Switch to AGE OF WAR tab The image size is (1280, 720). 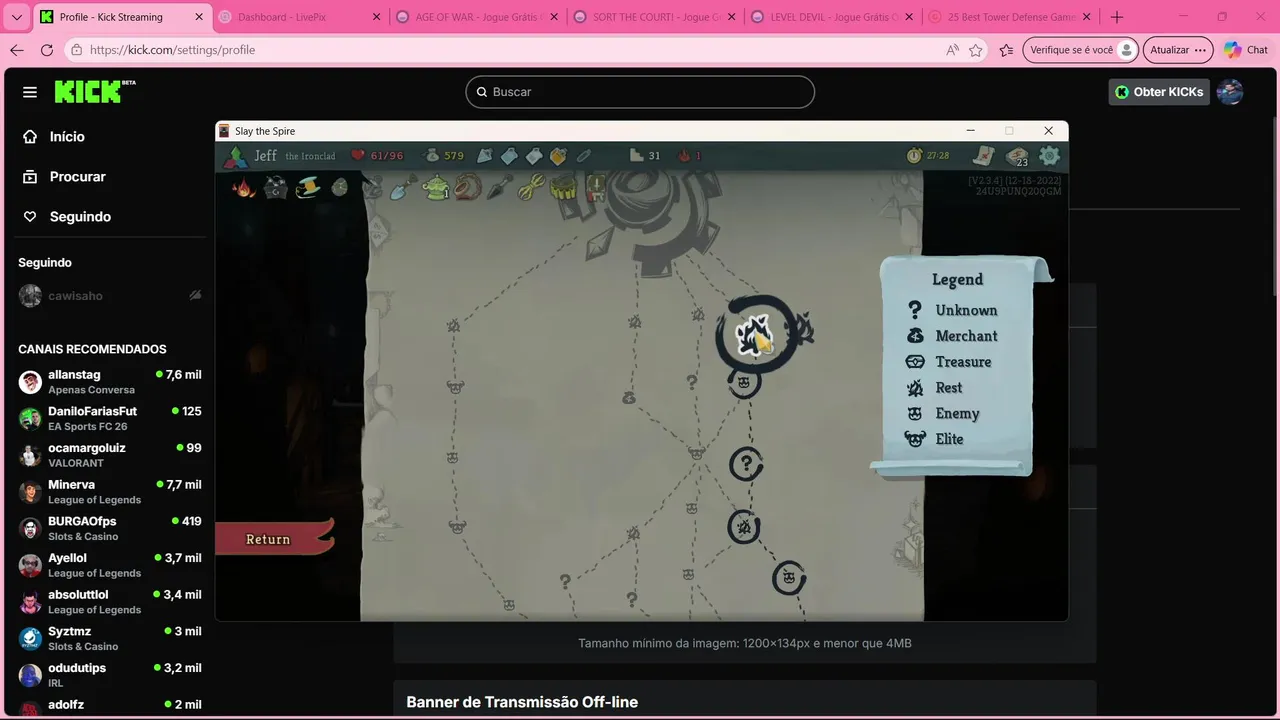pyautogui.click(x=477, y=17)
